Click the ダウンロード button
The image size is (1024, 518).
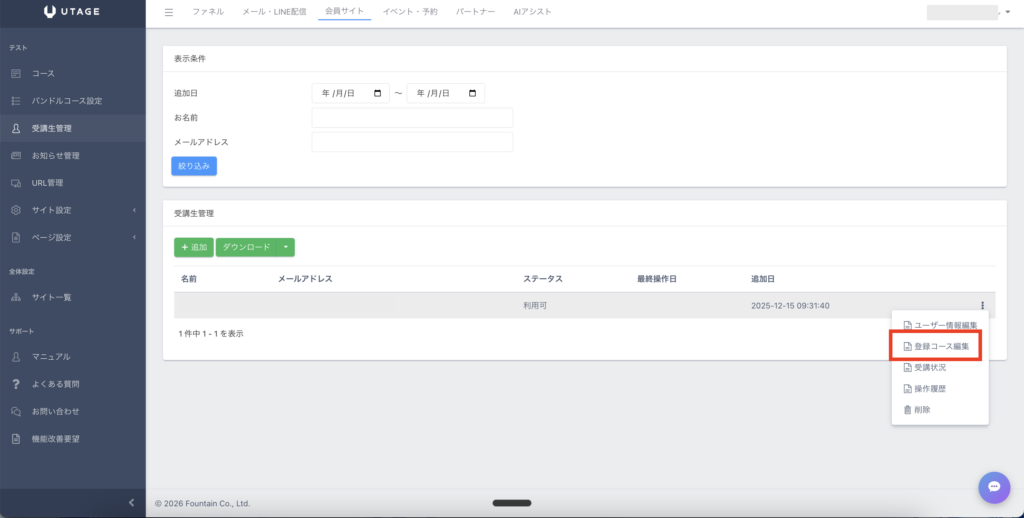tap(246, 247)
